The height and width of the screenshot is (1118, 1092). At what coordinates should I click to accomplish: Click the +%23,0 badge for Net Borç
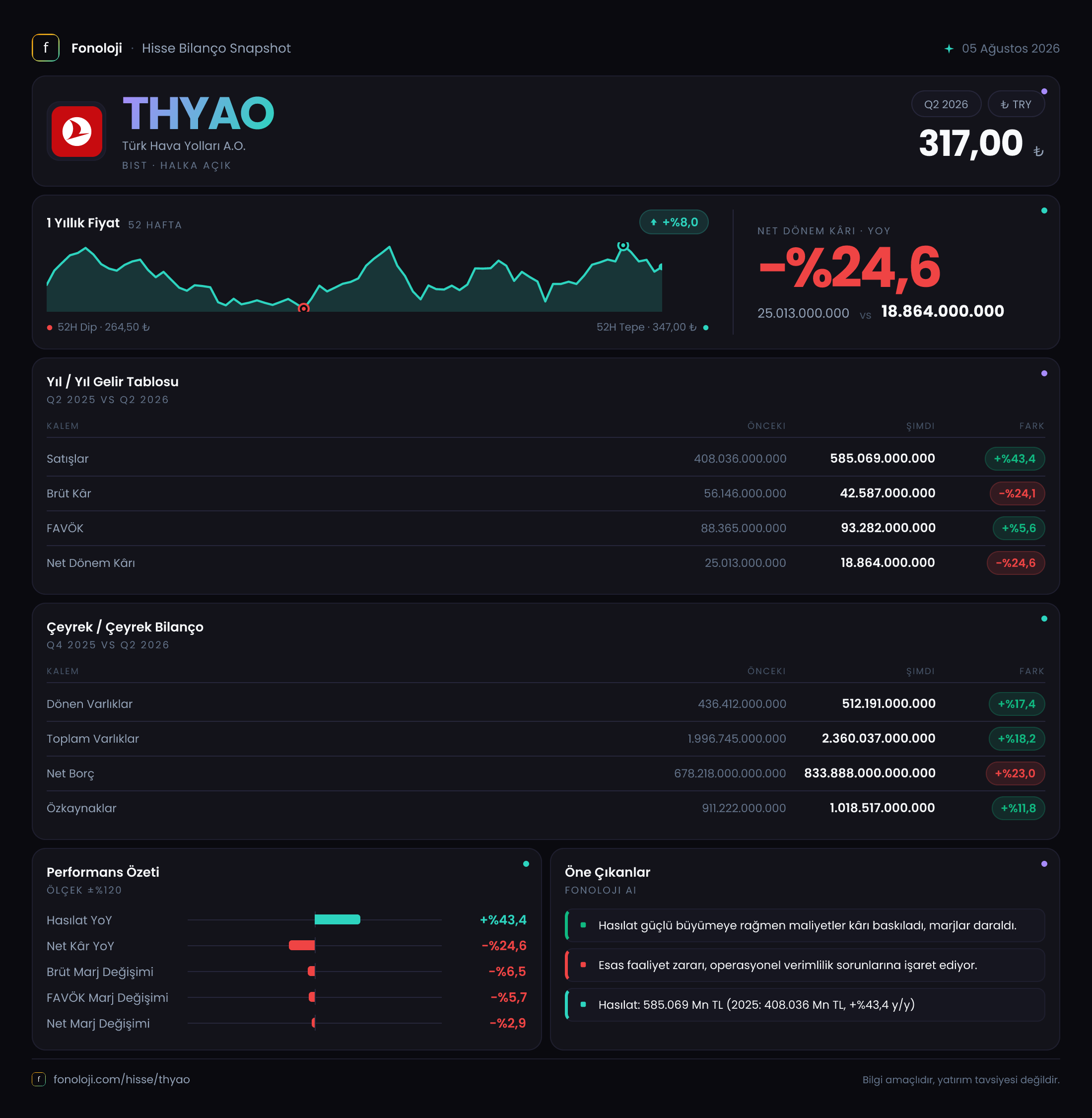[1015, 773]
